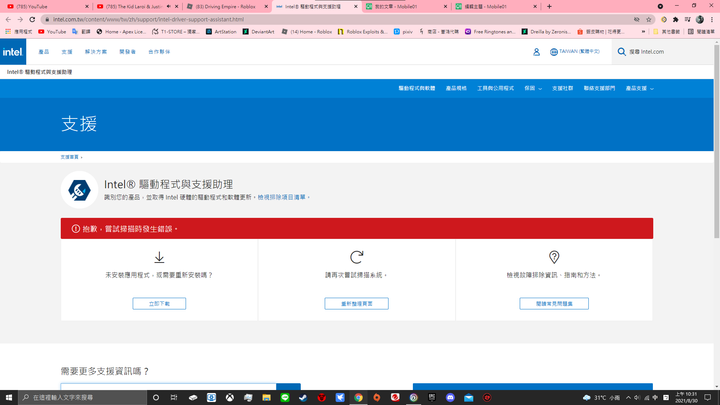Open Chrome extensions puzzle icon

coord(675,19)
